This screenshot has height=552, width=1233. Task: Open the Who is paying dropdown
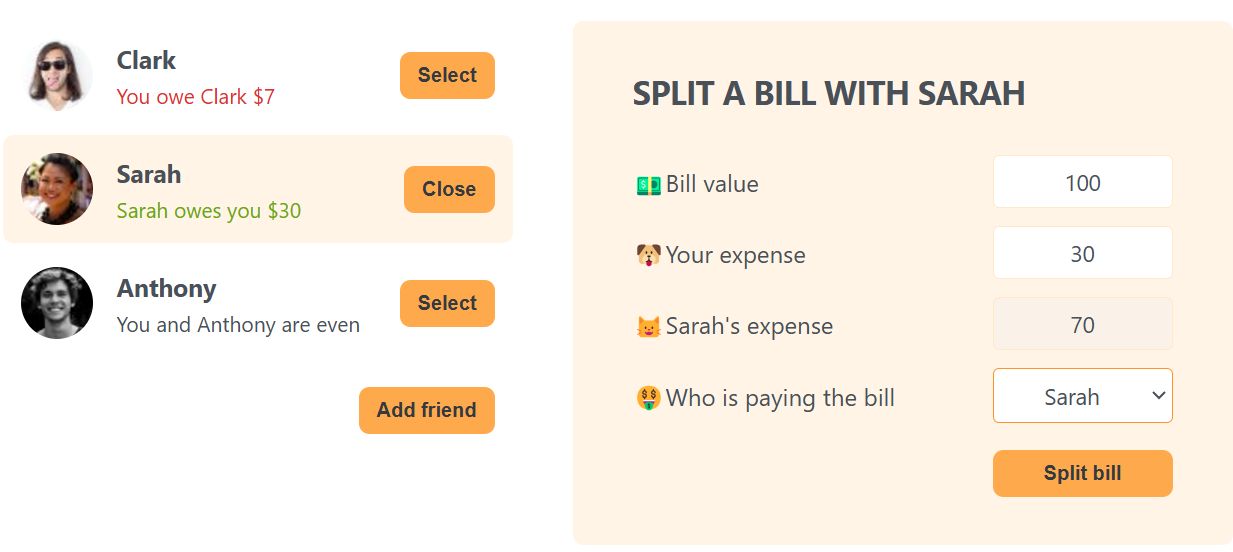[1082, 396]
